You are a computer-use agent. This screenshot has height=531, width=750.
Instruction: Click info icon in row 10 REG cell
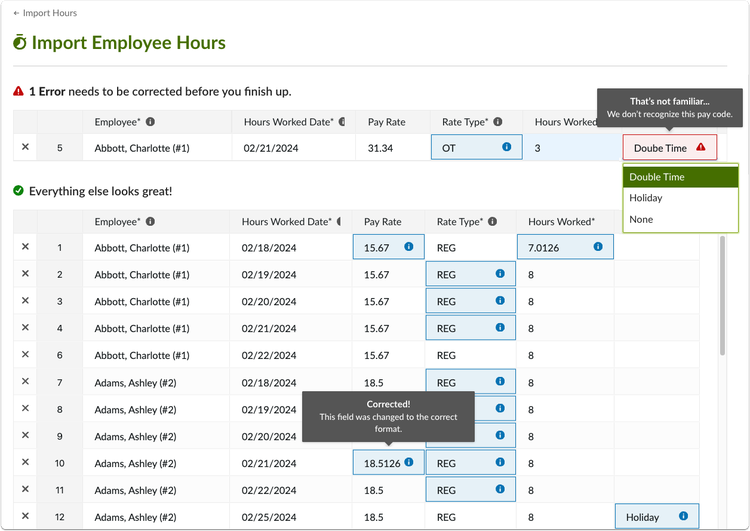click(500, 462)
